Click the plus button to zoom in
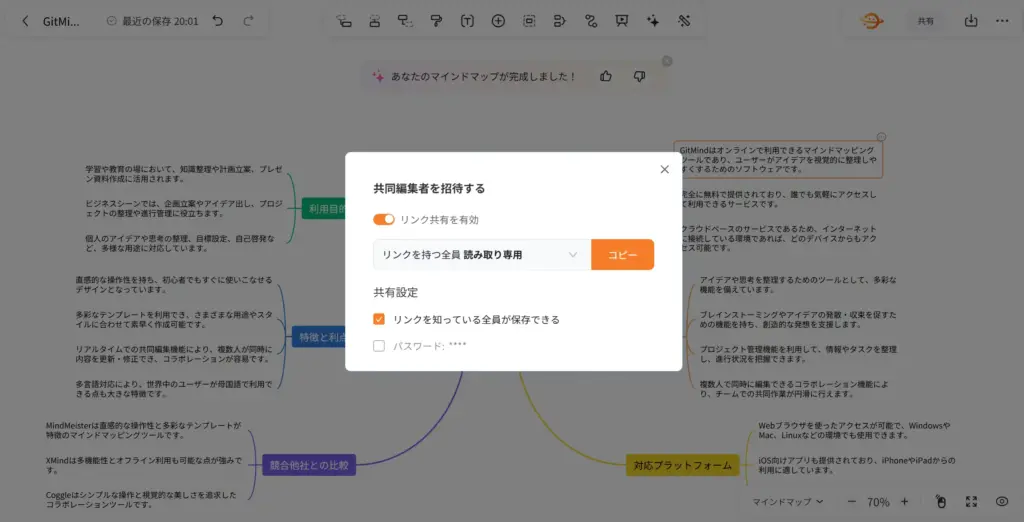Image resolution: width=1024 pixels, height=522 pixels. pos(904,501)
